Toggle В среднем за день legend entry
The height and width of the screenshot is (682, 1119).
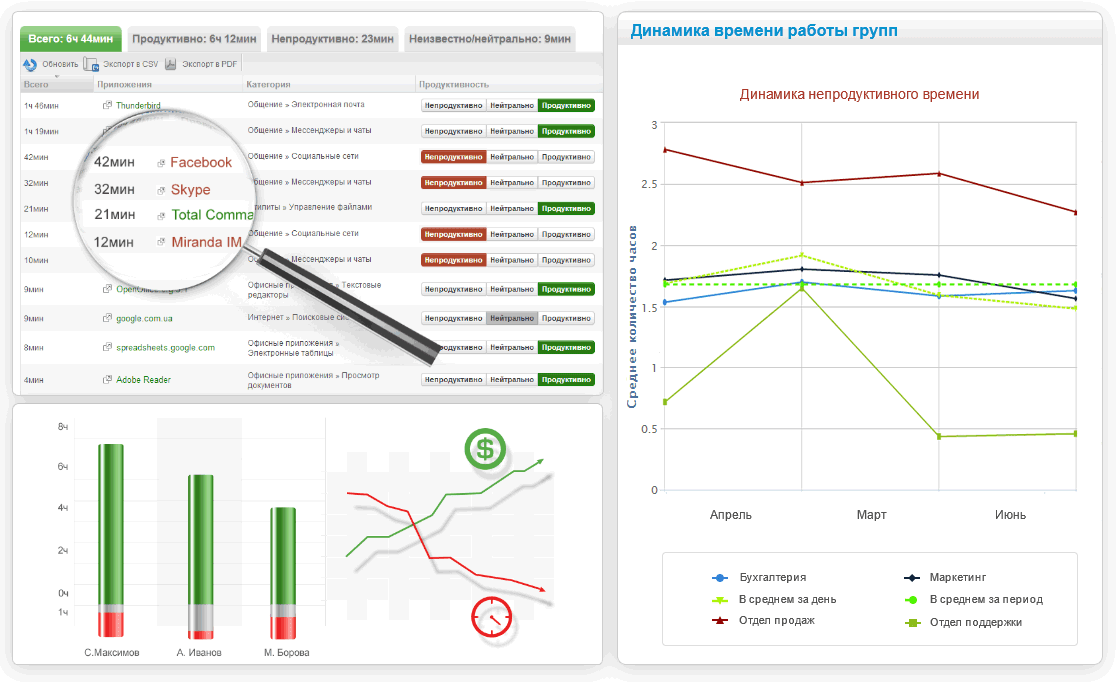click(774, 599)
